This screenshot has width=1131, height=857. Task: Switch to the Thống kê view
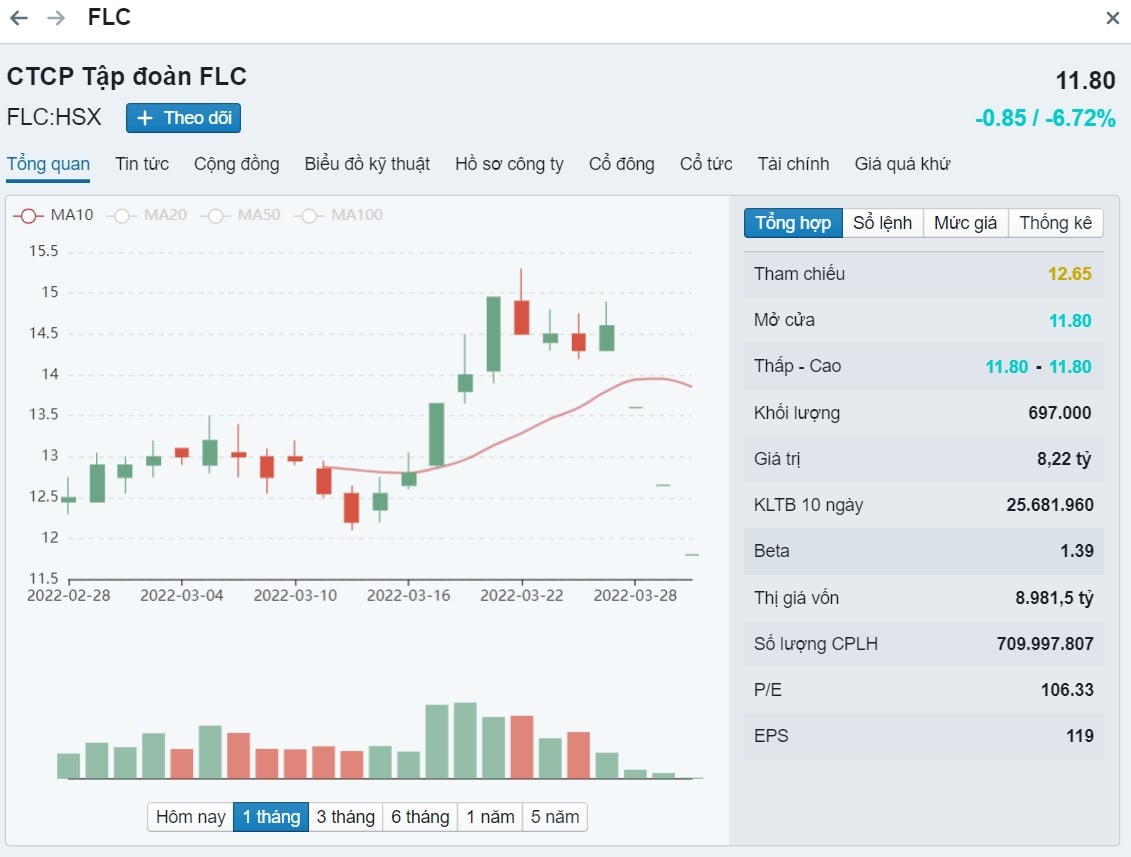[1055, 223]
